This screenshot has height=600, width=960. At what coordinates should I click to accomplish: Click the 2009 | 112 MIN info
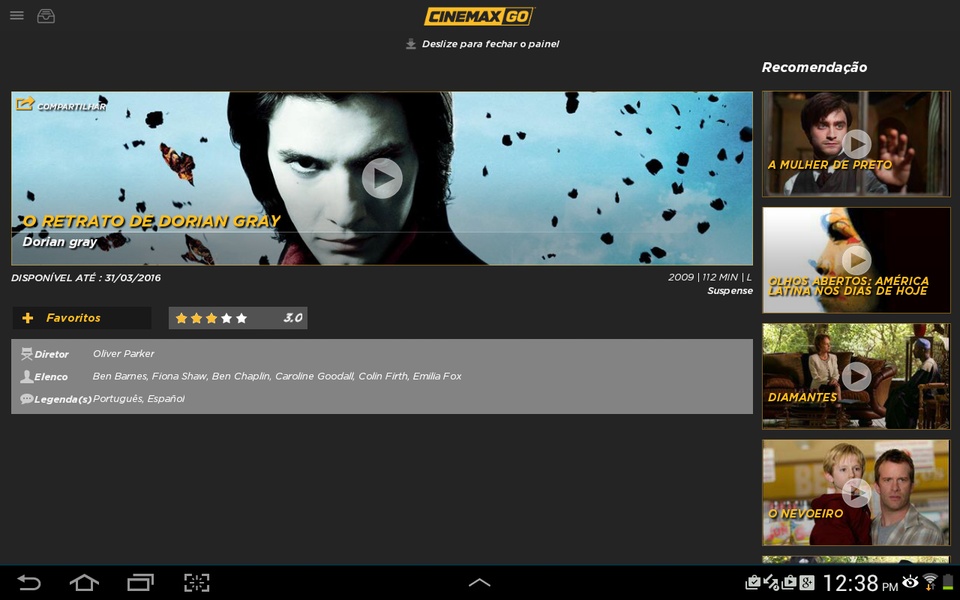[x=710, y=277]
